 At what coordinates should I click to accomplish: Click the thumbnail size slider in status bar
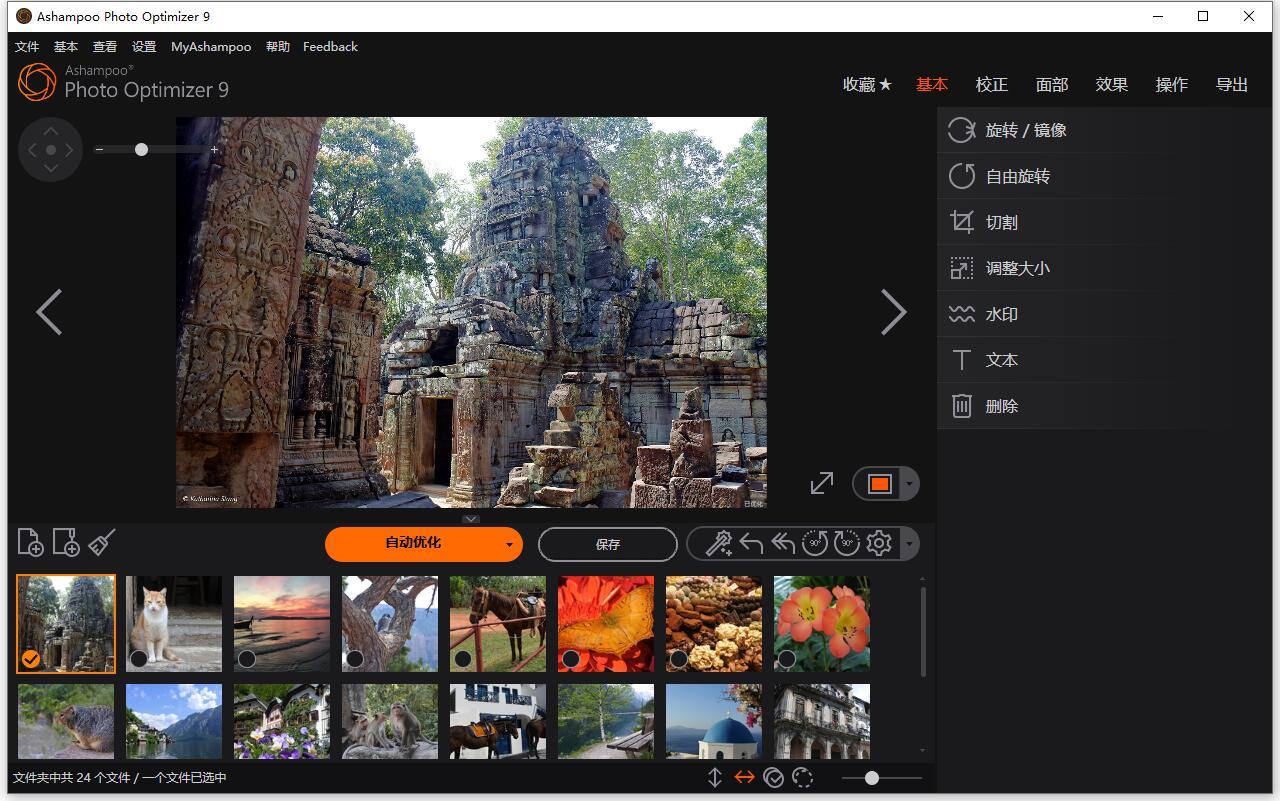[x=872, y=778]
